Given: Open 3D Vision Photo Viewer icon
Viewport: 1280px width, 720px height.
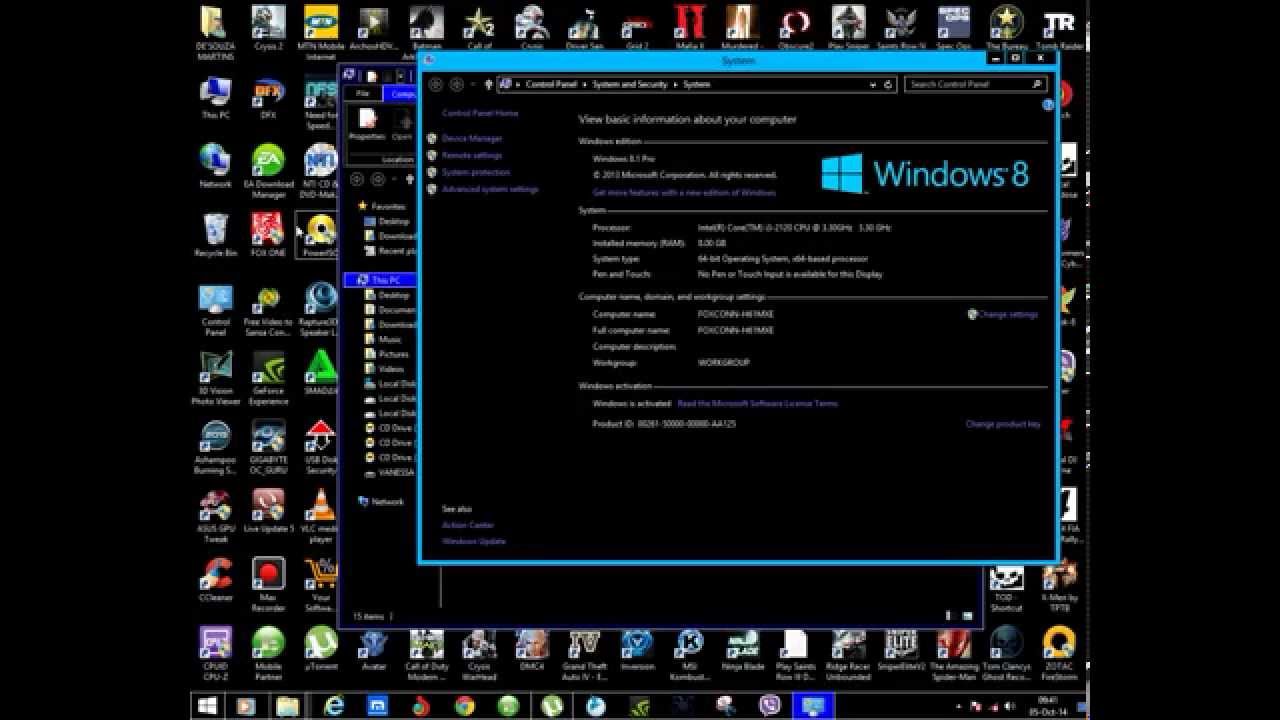Looking at the screenshot, I should (215, 378).
